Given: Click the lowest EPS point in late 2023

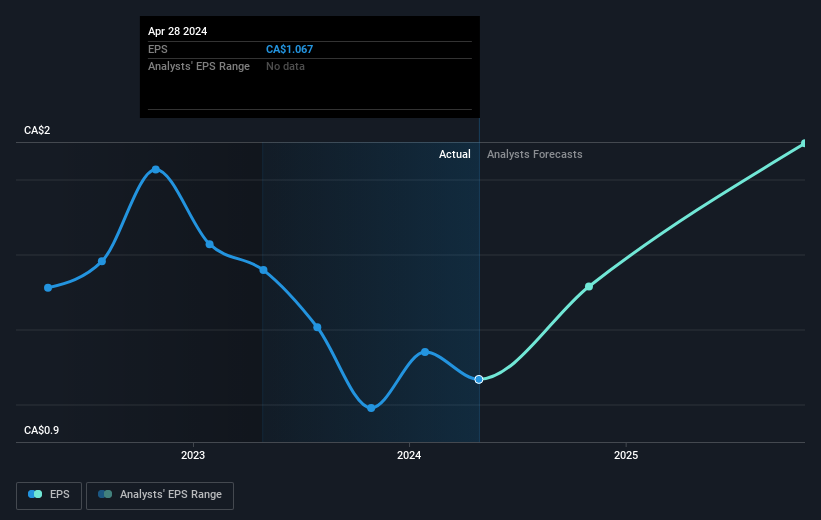Looking at the screenshot, I should click(371, 408).
